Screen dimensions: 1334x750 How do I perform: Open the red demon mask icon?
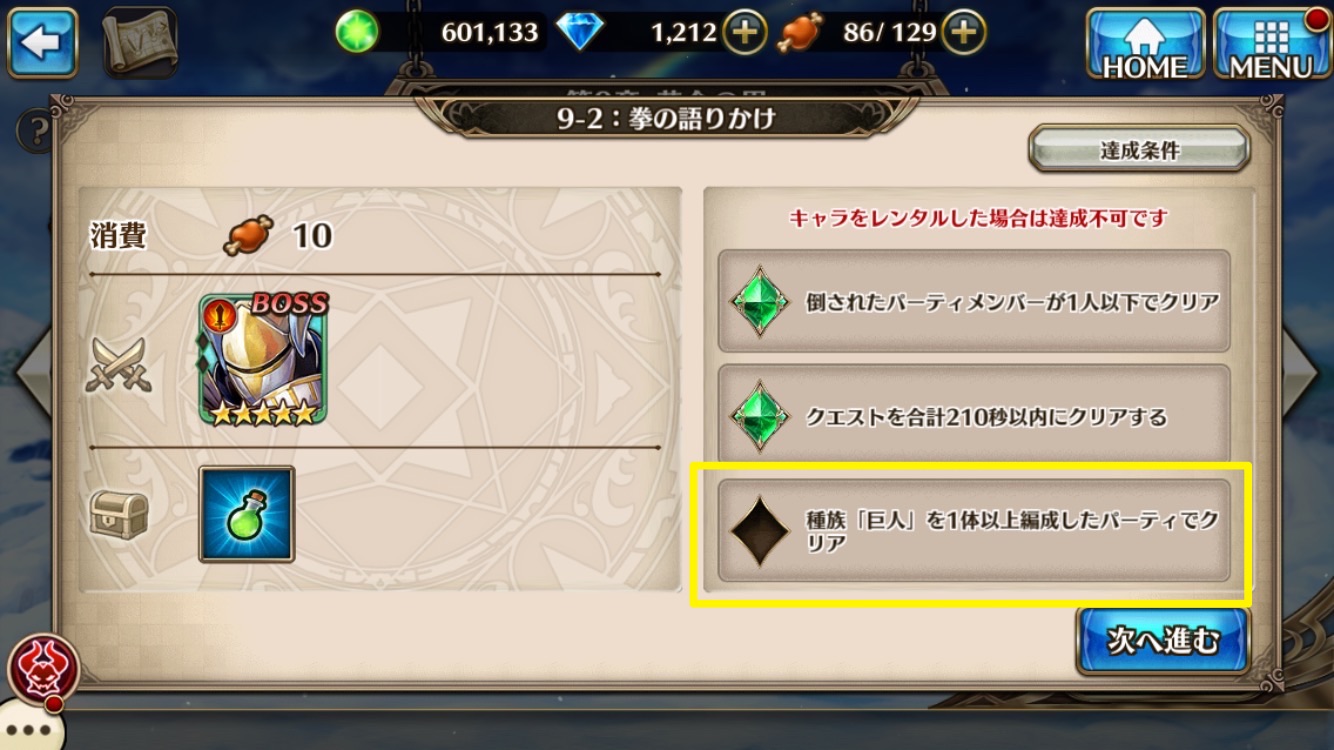[43, 667]
